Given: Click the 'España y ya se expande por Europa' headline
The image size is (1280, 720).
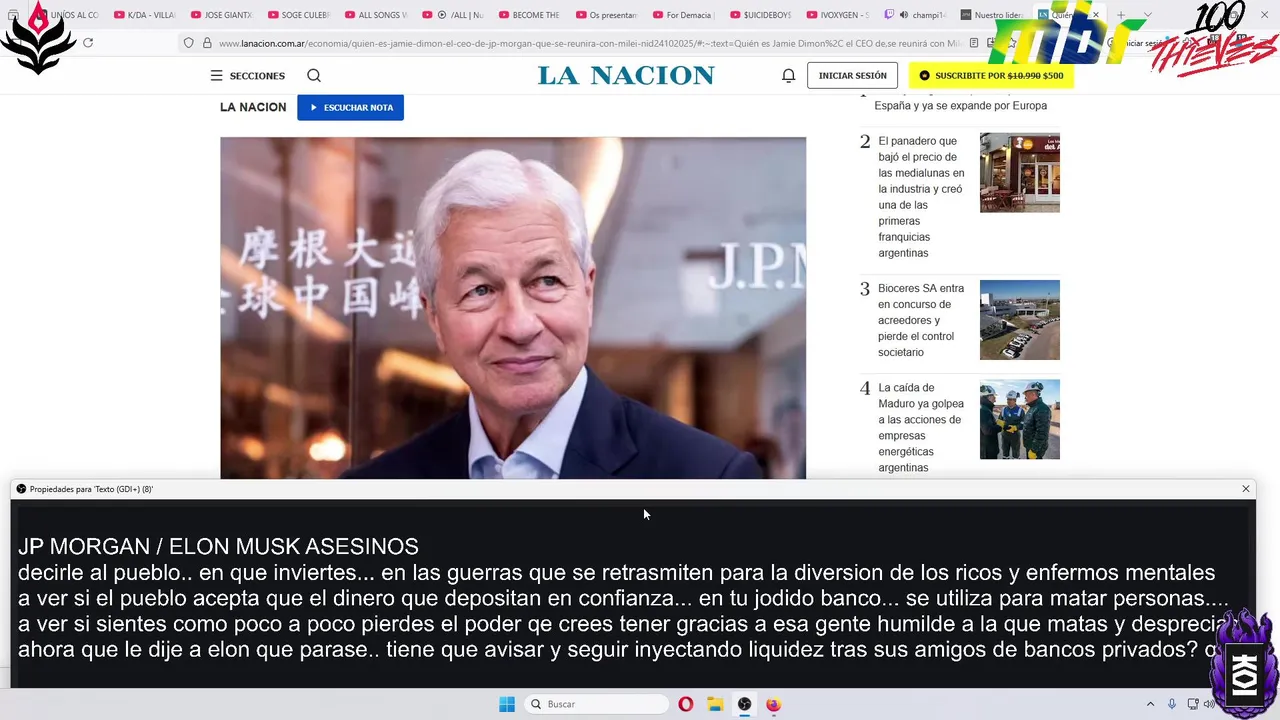Looking at the screenshot, I should (961, 106).
